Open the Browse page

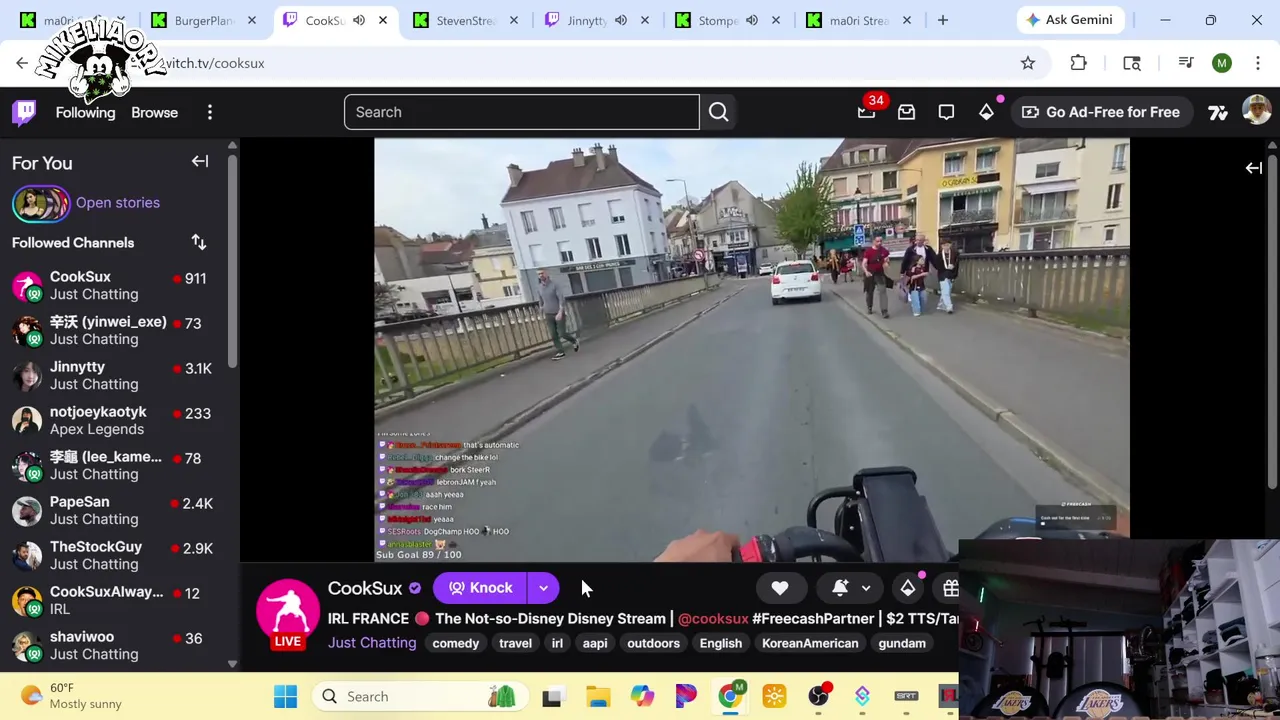coord(154,112)
